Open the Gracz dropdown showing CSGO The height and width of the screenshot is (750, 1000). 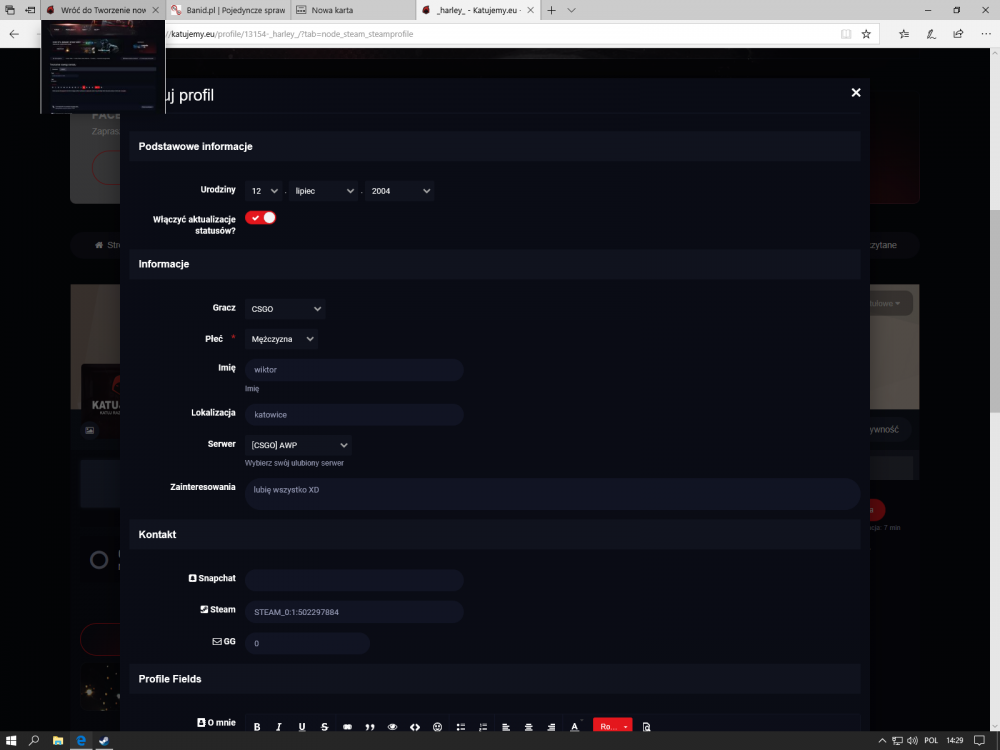pyautogui.click(x=285, y=309)
